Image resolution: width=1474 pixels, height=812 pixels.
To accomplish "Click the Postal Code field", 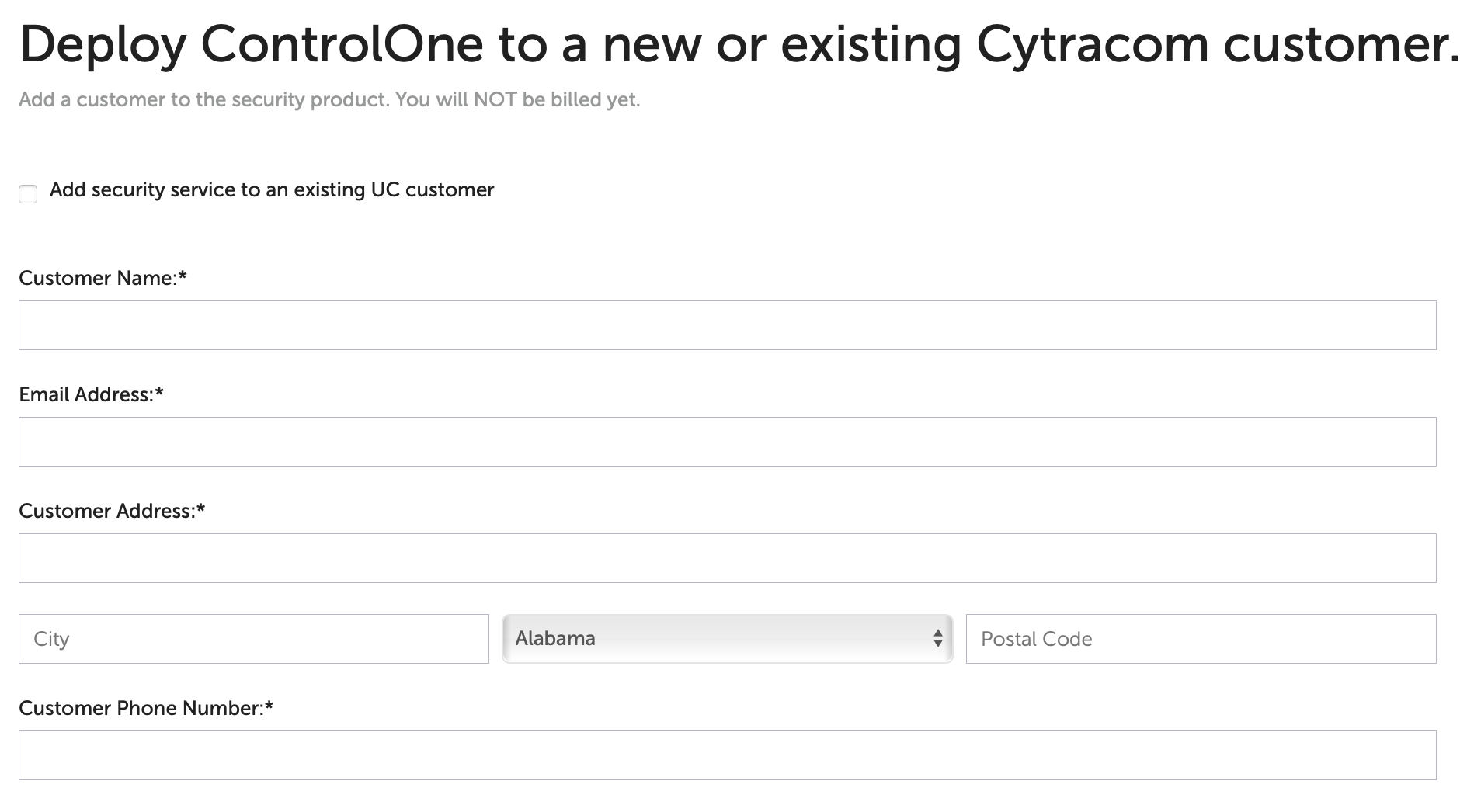I will (x=1201, y=638).
